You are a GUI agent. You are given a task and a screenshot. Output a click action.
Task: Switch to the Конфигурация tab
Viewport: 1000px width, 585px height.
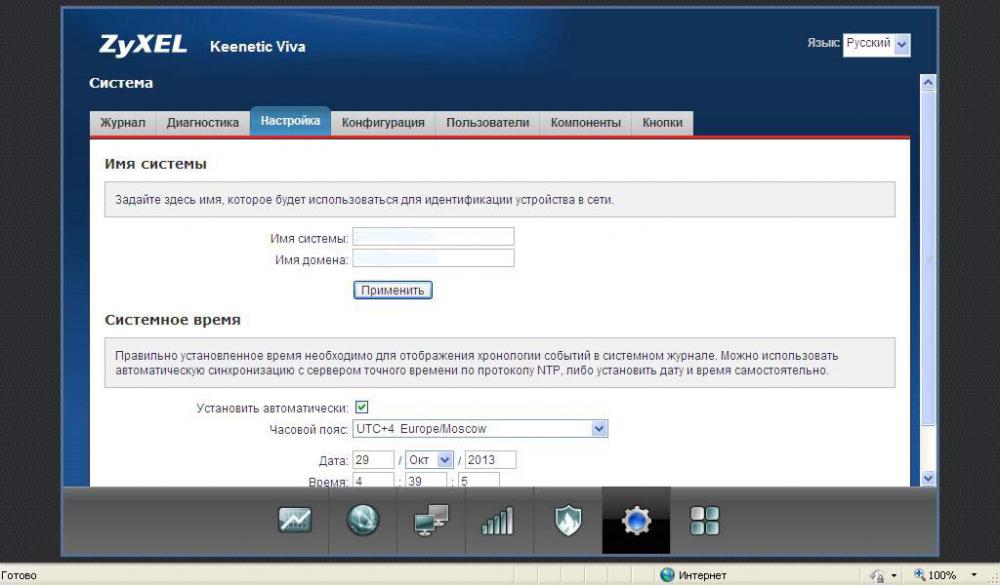383,122
